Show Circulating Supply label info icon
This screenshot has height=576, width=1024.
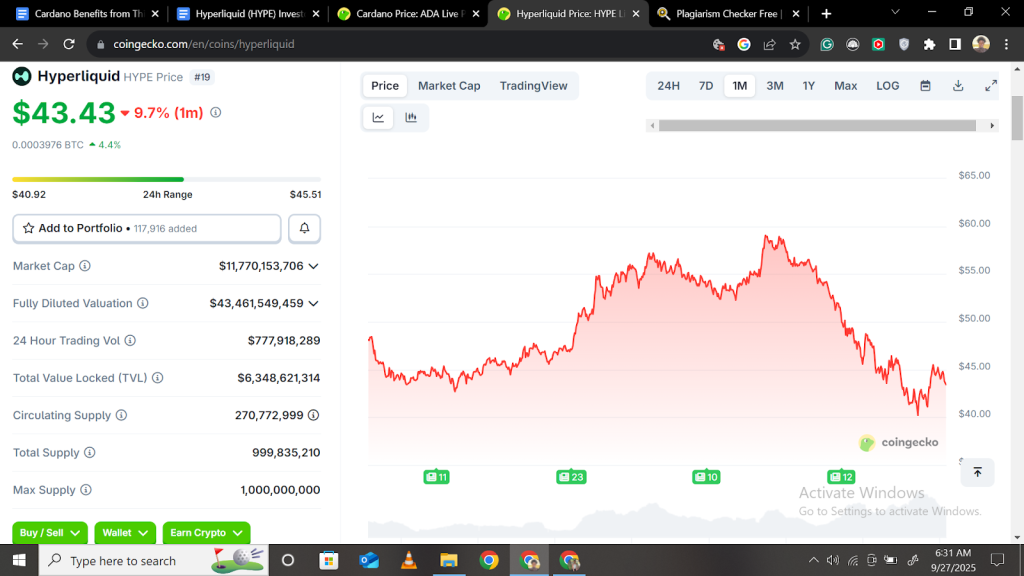click(121, 415)
